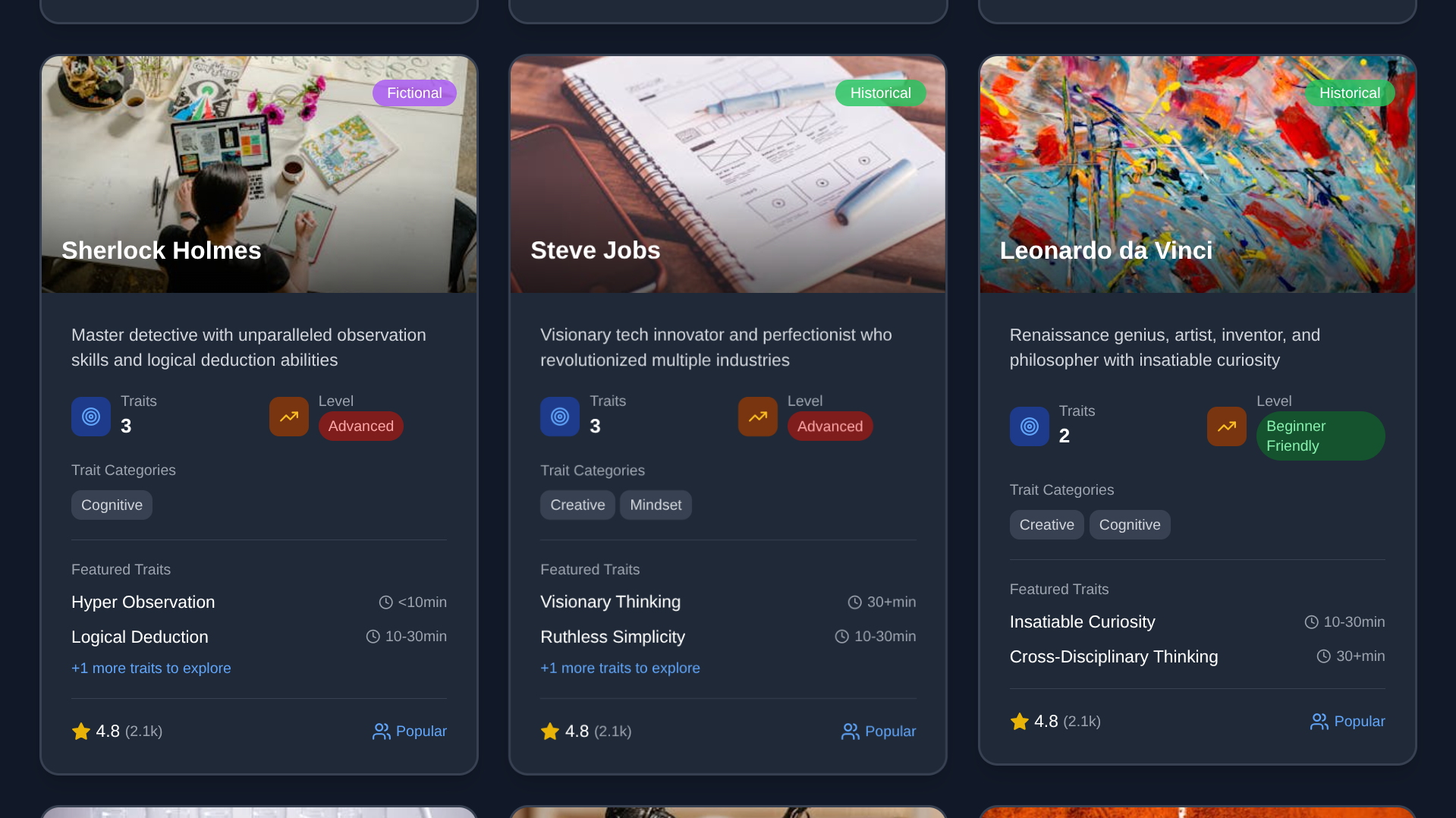Click the star rating icon on Leonardo da Vinci card
The height and width of the screenshot is (818, 1456).
tap(1020, 722)
